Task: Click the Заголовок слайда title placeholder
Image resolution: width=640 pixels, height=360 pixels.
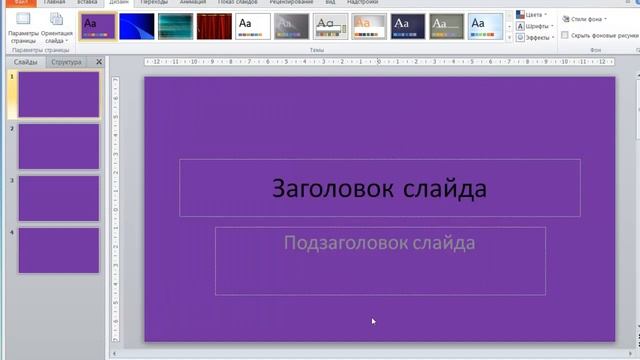Action: point(380,188)
